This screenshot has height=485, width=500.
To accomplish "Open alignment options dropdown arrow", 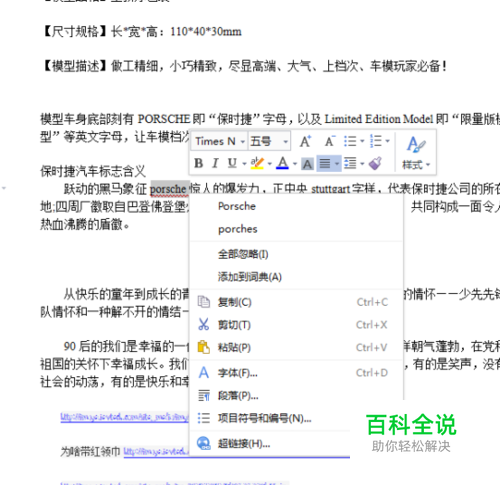I will tap(337, 164).
